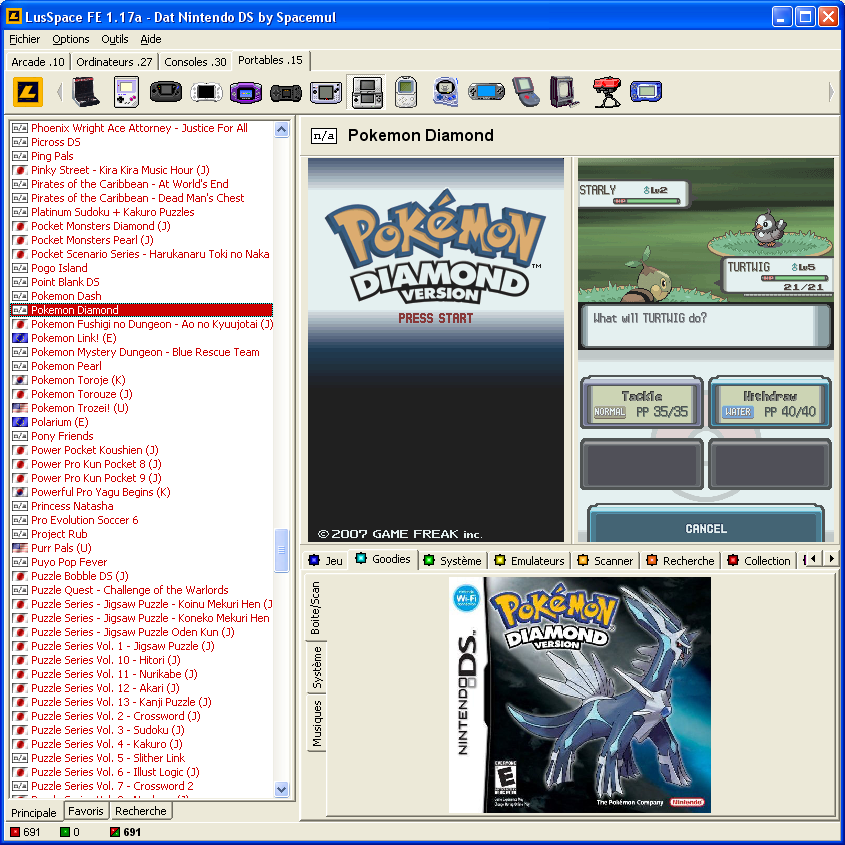Image resolution: width=845 pixels, height=845 pixels.
Task: Click the Japanese flag icon beside Pocket Monsters Diamond (J)
Action: click(x=20, y=226)
